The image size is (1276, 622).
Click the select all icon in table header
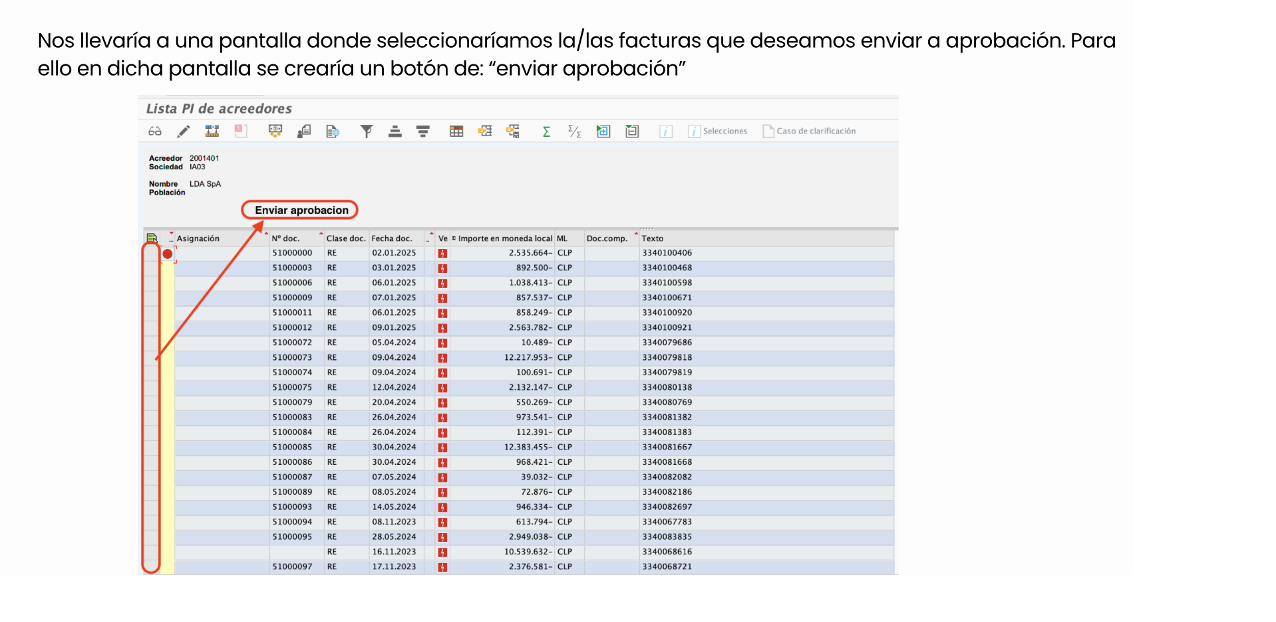(x=151, y=239)
